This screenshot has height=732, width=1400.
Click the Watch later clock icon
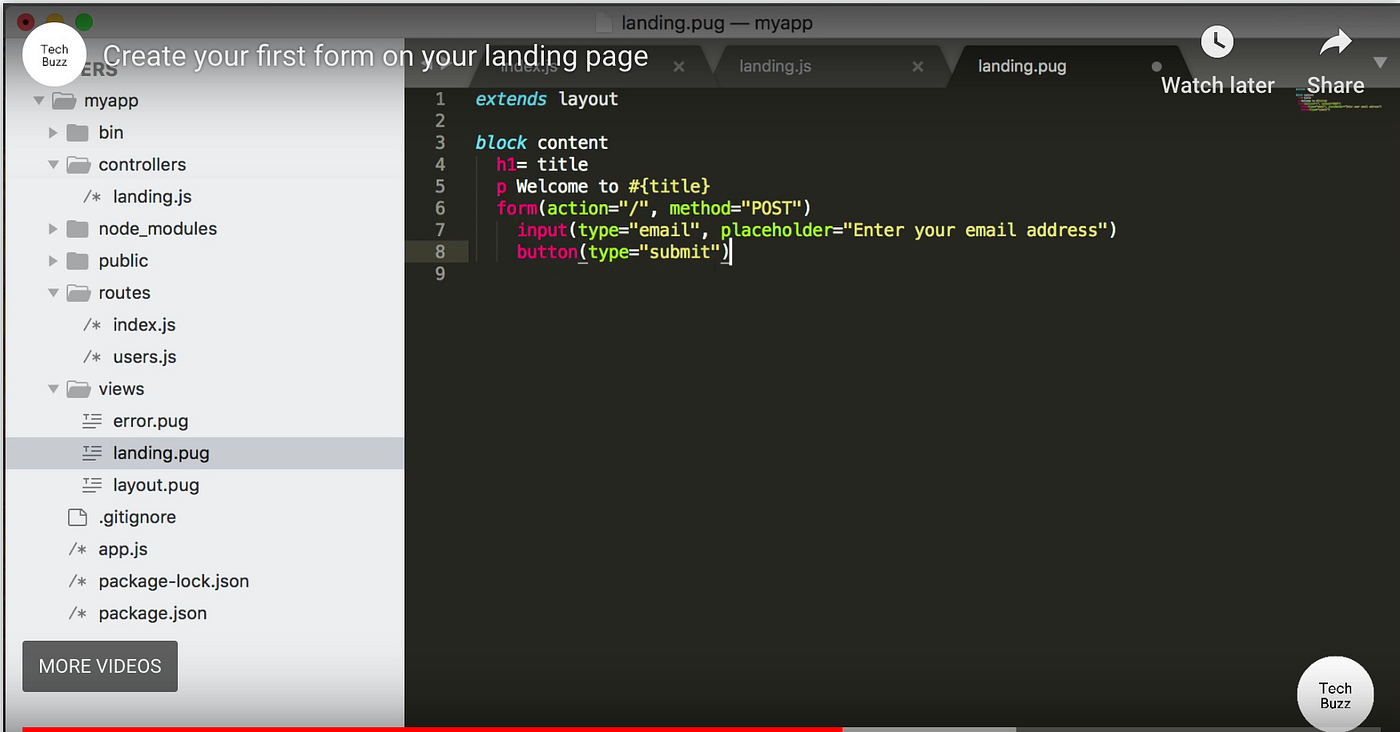point(1217,41)
